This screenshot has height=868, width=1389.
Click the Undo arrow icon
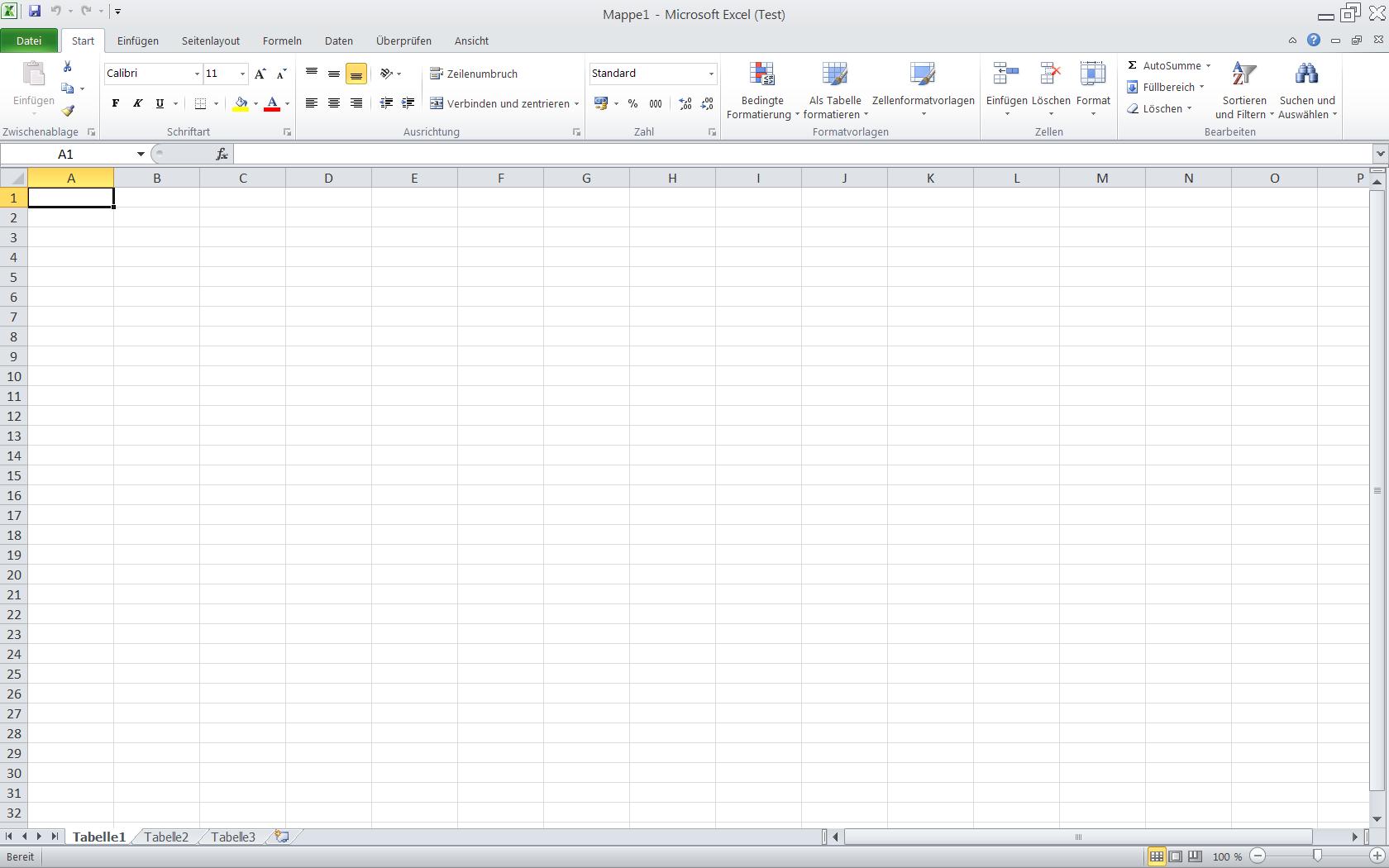pyautogui.click(x=56, y=12)
